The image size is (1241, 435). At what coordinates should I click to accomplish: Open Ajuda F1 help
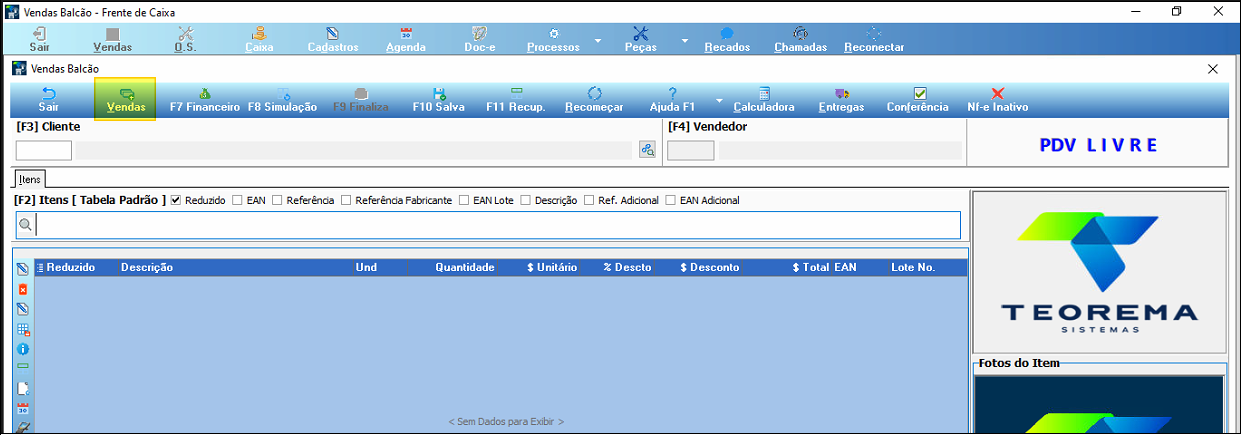coord(672,99)
